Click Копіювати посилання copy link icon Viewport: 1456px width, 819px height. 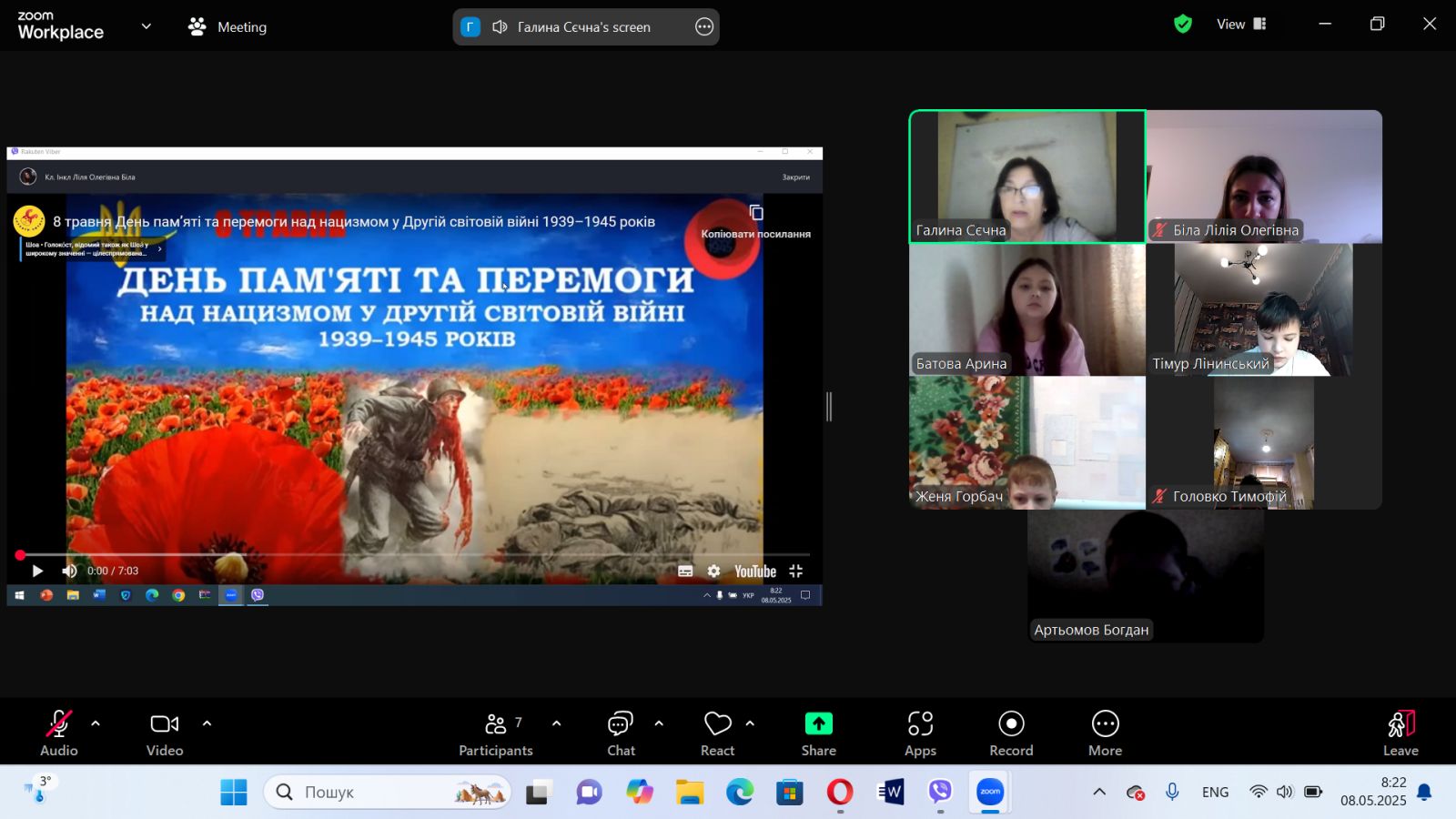coord(756,213)
